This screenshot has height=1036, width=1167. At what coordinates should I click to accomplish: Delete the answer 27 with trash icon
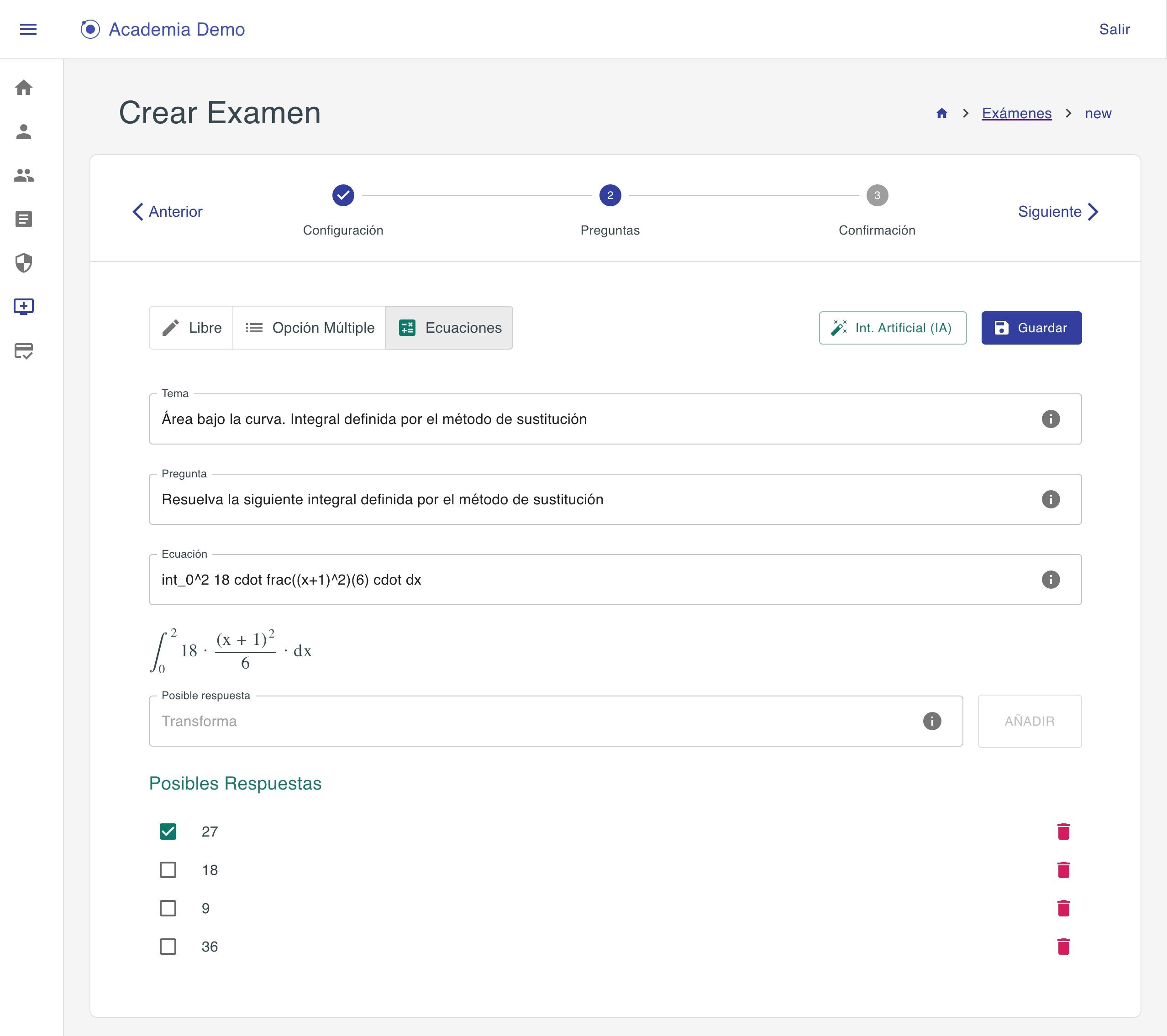[x=1063, y=832]
